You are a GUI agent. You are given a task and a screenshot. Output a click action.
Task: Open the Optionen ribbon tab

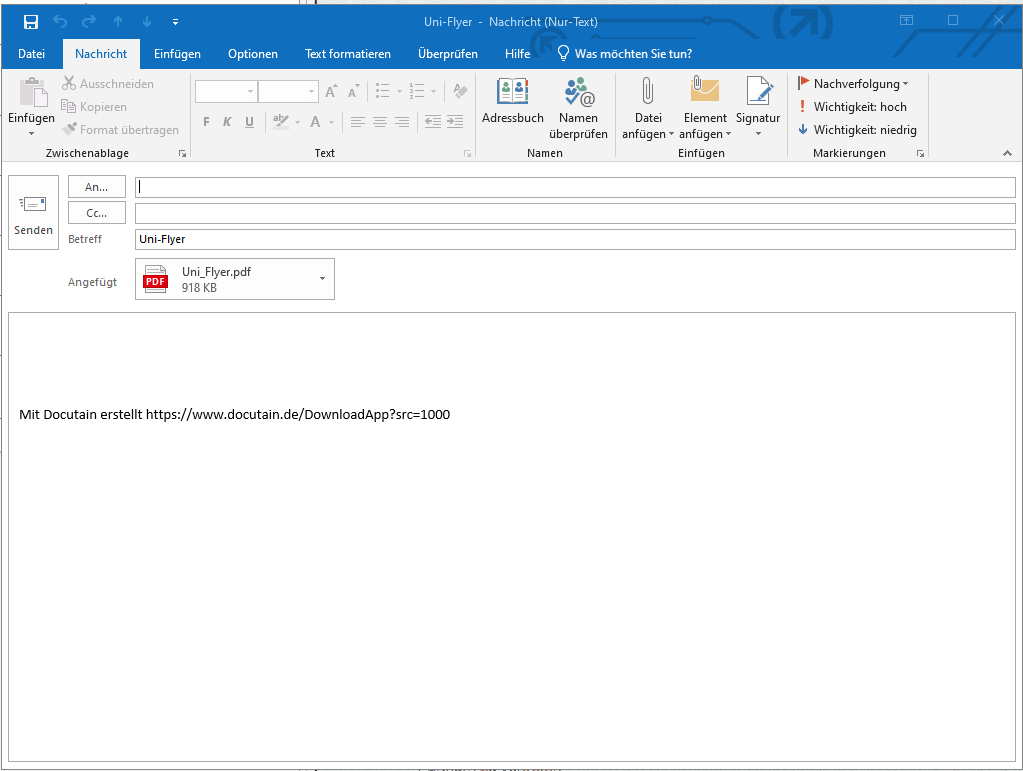click(x=252, y=54)
